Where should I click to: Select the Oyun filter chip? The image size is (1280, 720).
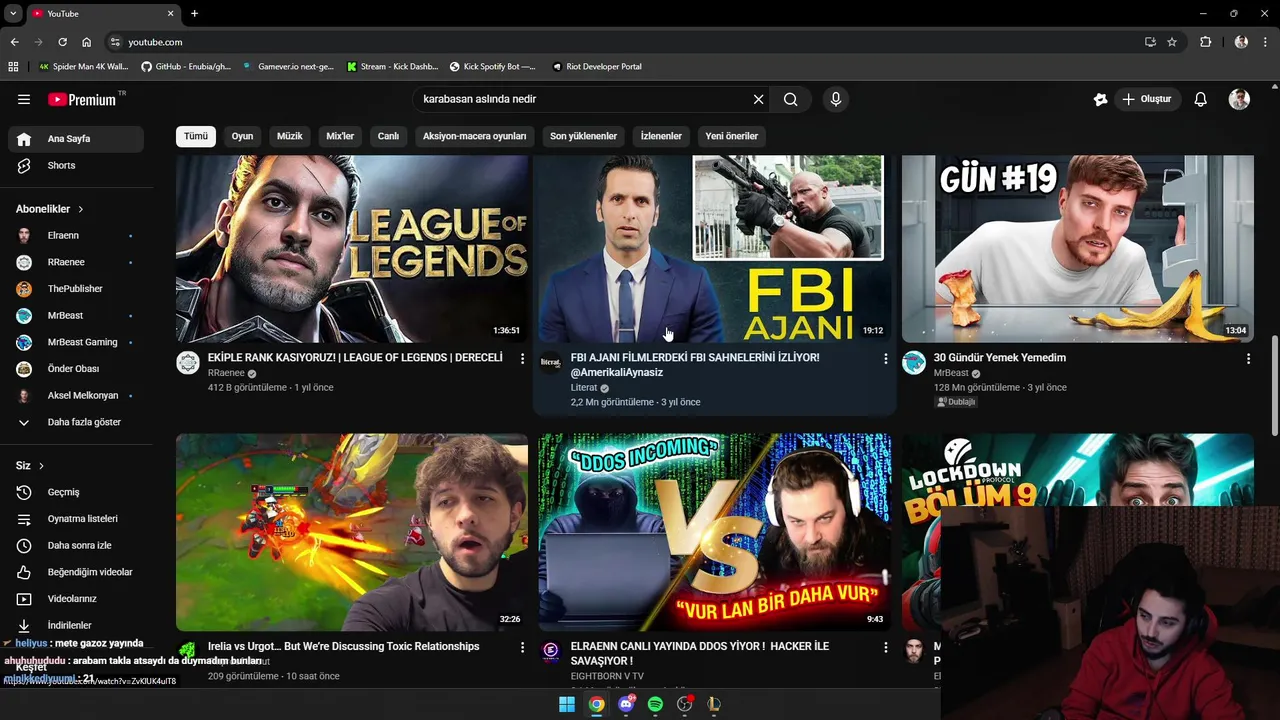click(x=242, y=136)
